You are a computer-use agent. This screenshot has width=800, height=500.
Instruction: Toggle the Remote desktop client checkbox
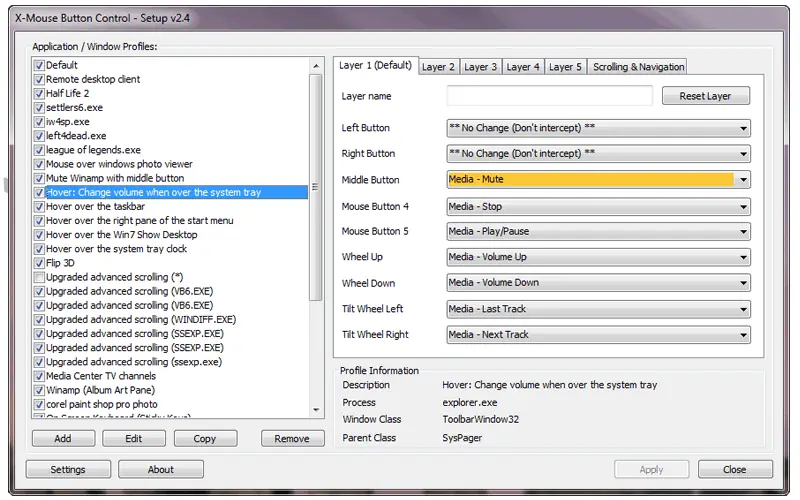[x=39, y=80]
